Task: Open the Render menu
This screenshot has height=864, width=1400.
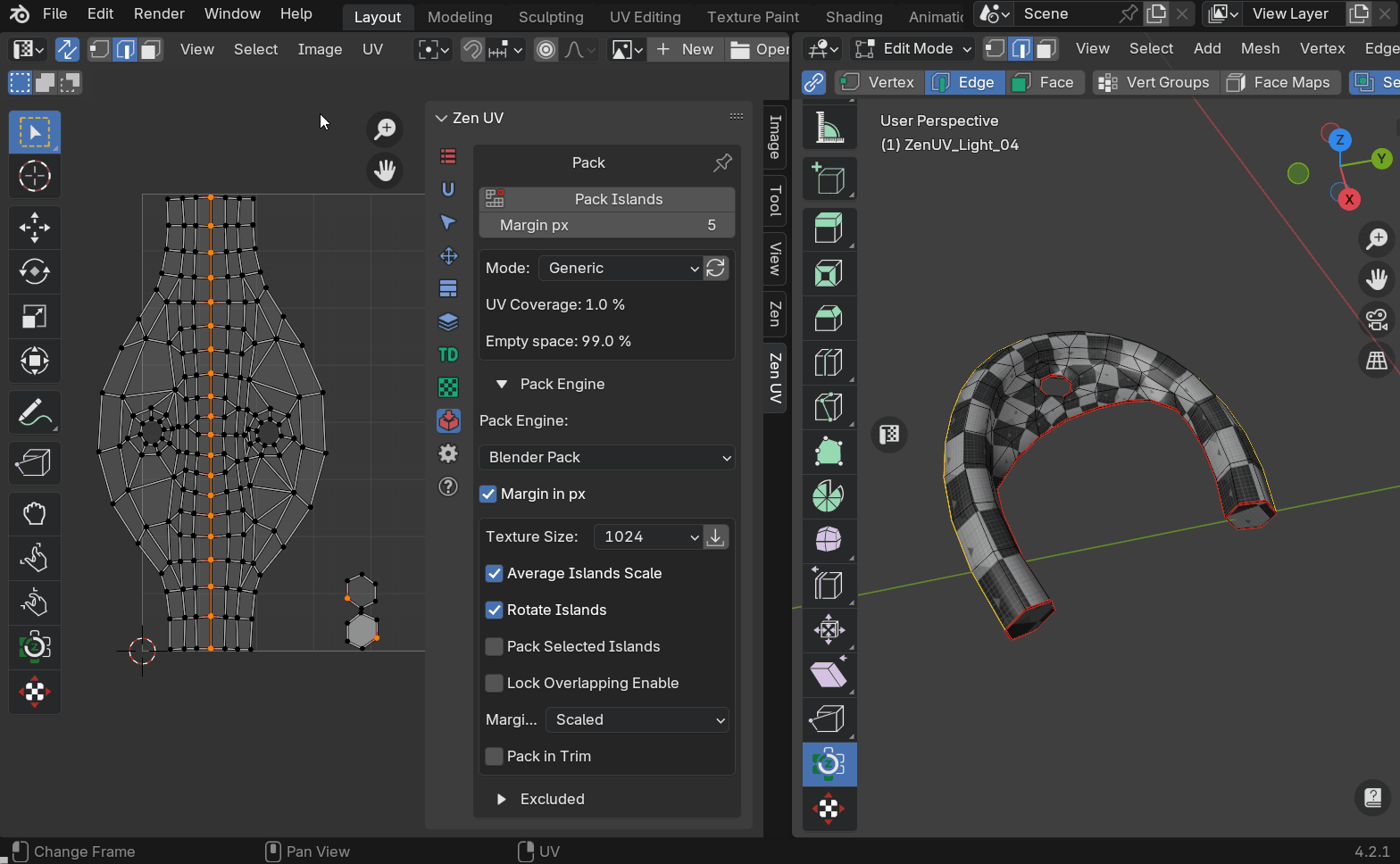Action: click(x=159, y=13)
